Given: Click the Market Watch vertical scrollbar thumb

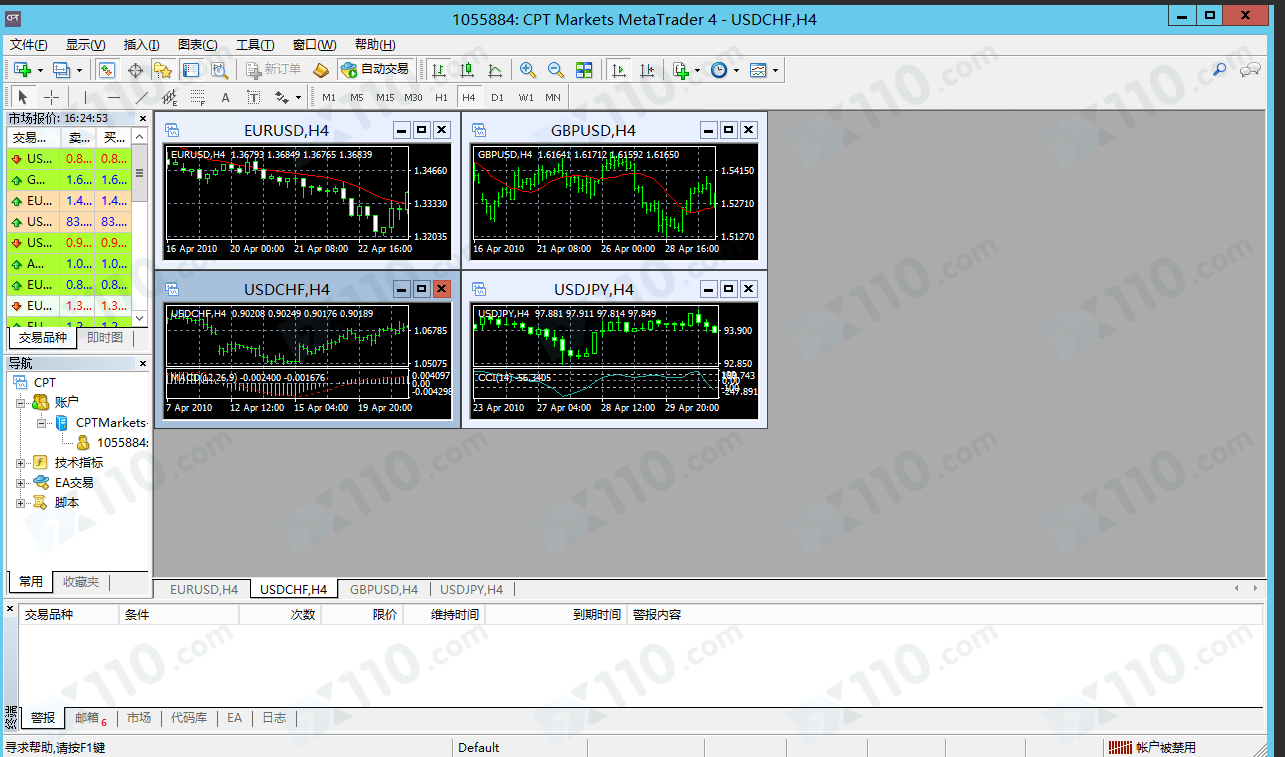Looking at the screenshot, I should (x=140, y=173).
